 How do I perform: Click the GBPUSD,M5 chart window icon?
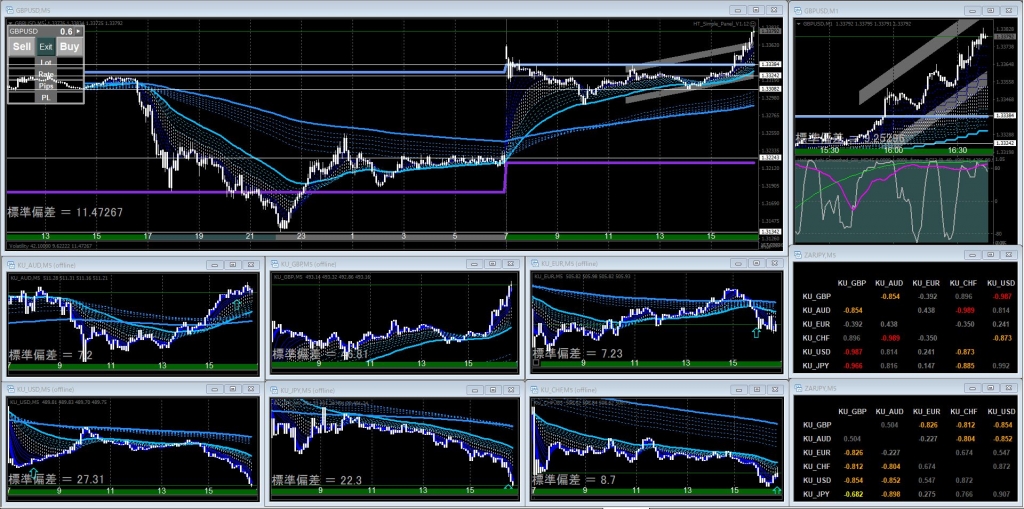[9, 9]
